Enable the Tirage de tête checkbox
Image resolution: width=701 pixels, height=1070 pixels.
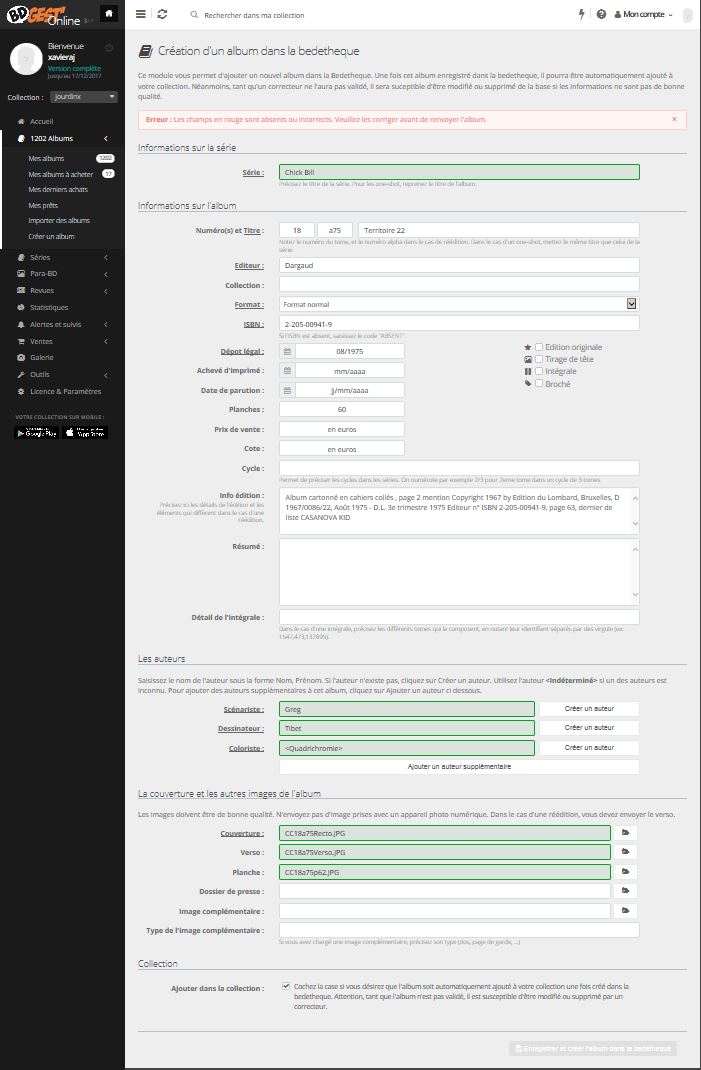click(539, 359)
